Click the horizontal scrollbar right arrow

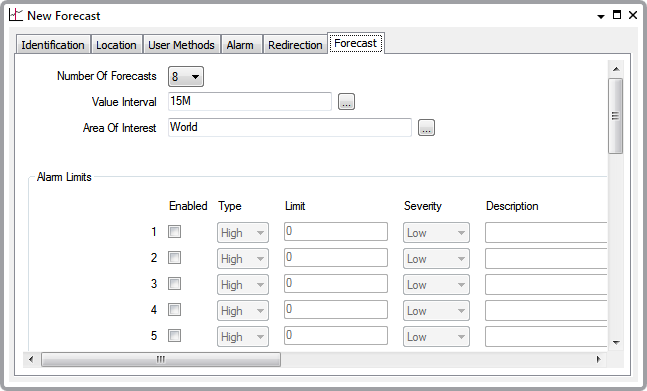[599, 359]
